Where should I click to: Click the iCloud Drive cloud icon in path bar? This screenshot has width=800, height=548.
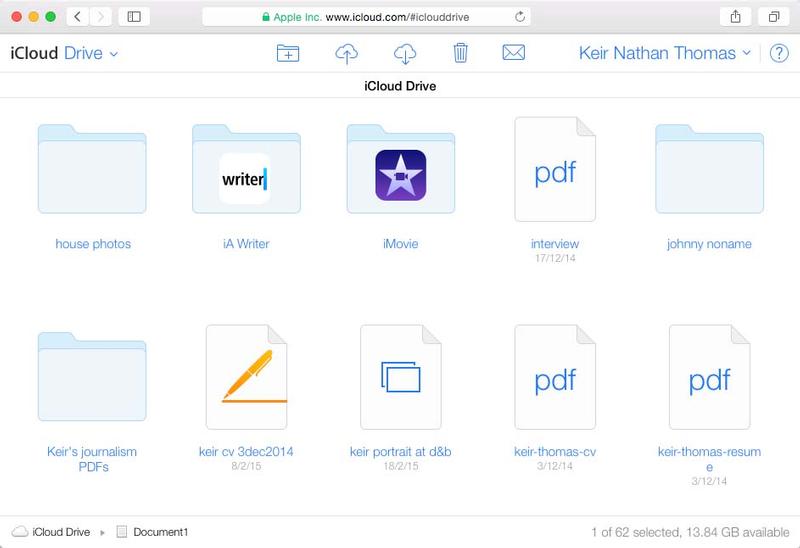[20, 532]
